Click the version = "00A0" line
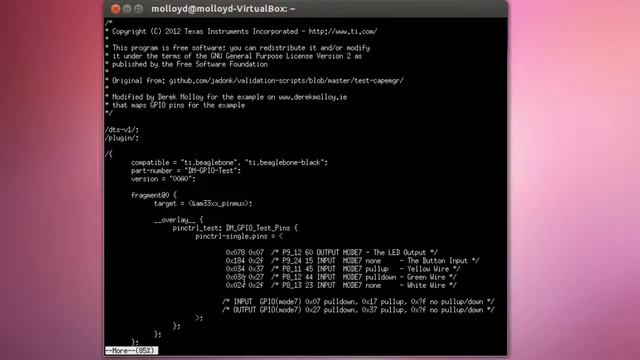Viewport: 640px width, 360px height. click(x=163, y=179)
